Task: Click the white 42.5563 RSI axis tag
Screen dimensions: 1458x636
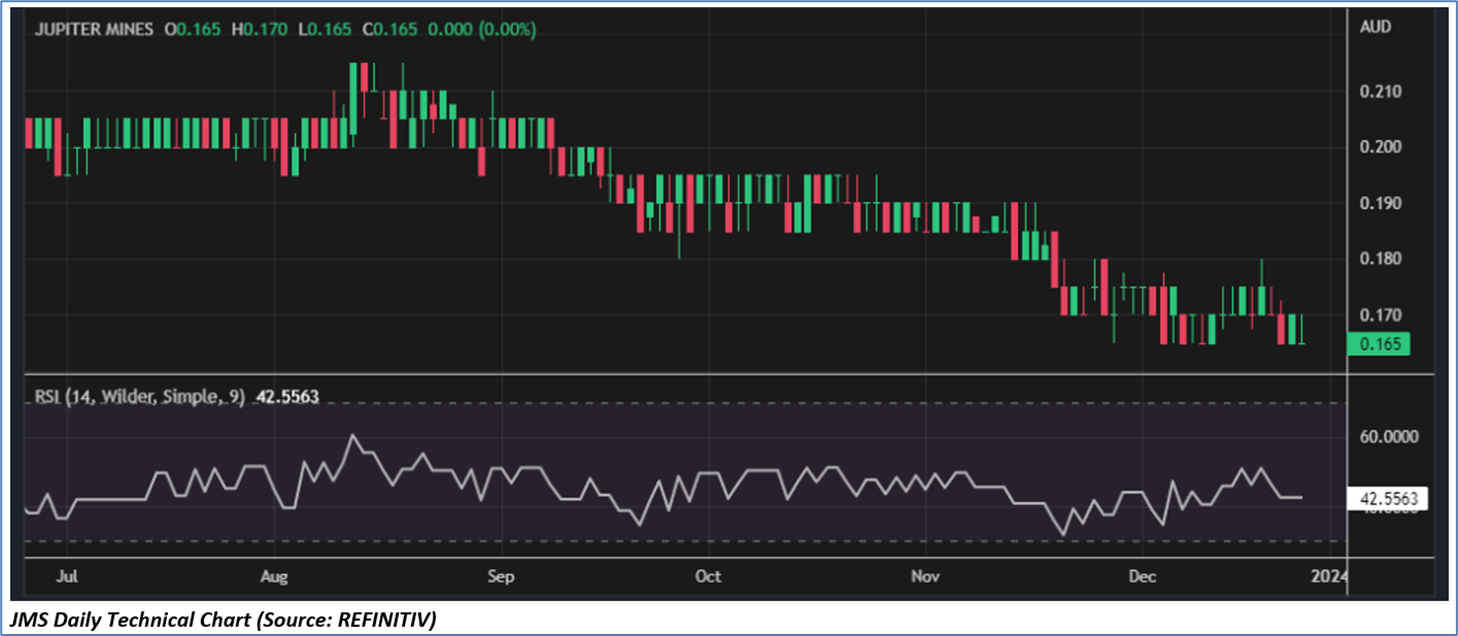Action: coord(1388,497)
